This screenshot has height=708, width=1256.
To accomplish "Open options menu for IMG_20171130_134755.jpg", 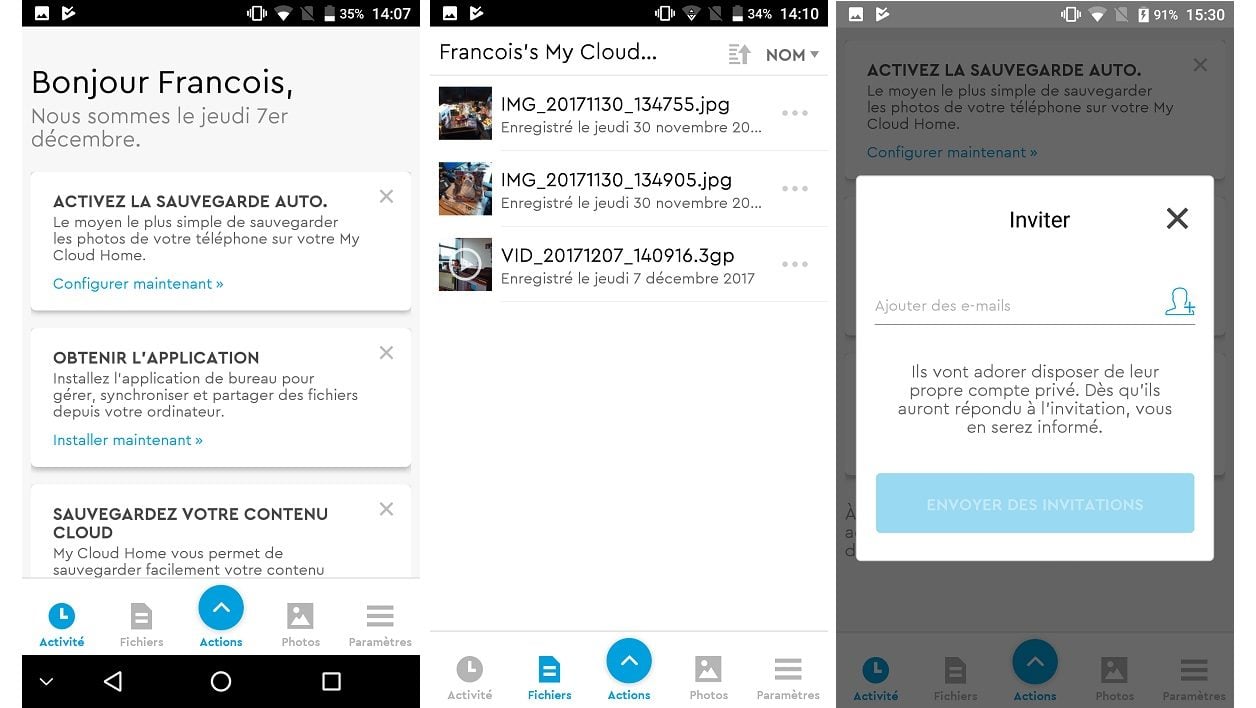I will tap(795, 113).
